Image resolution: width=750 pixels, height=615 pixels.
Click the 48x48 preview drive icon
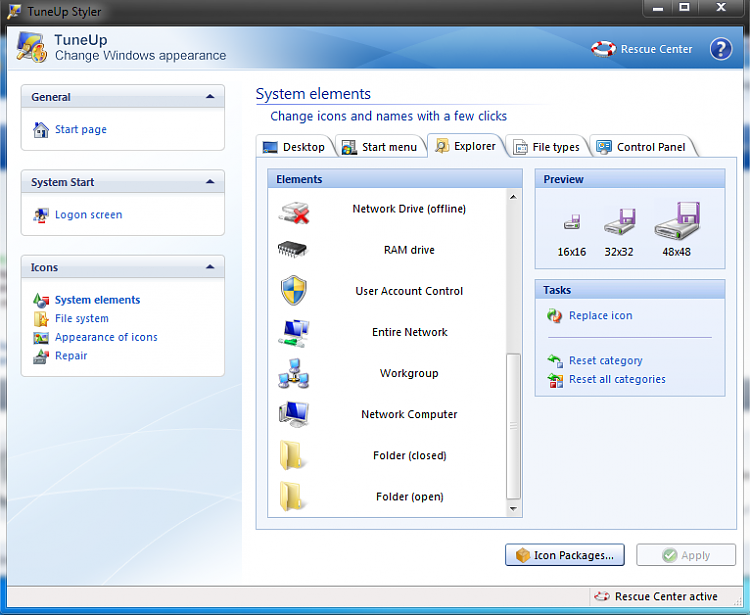coord(677,220)
